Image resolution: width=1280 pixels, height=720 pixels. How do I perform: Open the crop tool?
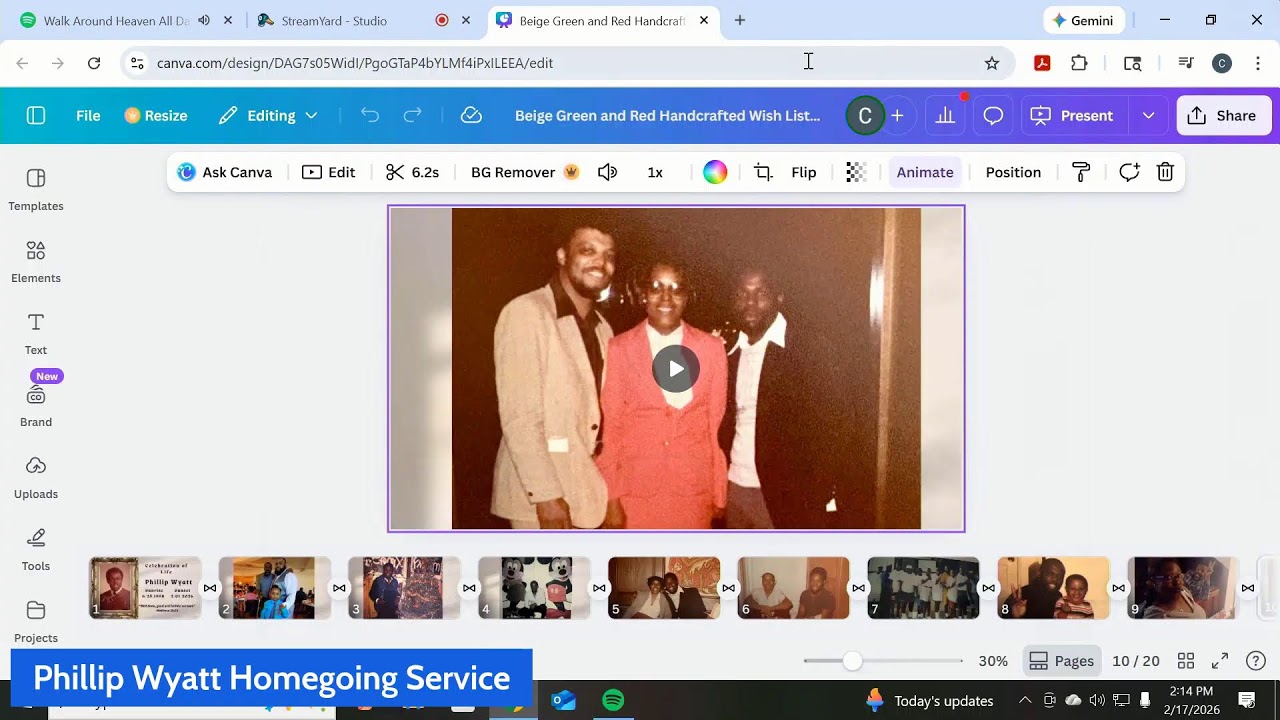click(x=763, y=172)
